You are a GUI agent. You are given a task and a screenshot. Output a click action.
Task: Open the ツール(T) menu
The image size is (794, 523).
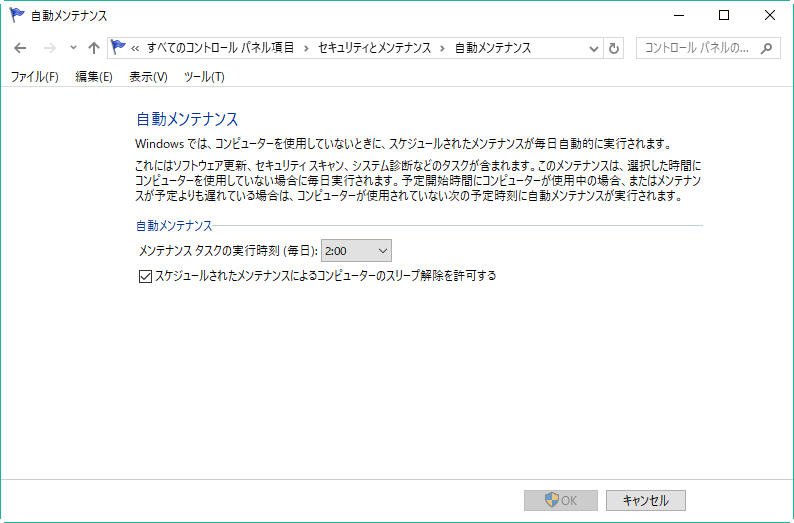click(x=204, y=76)
